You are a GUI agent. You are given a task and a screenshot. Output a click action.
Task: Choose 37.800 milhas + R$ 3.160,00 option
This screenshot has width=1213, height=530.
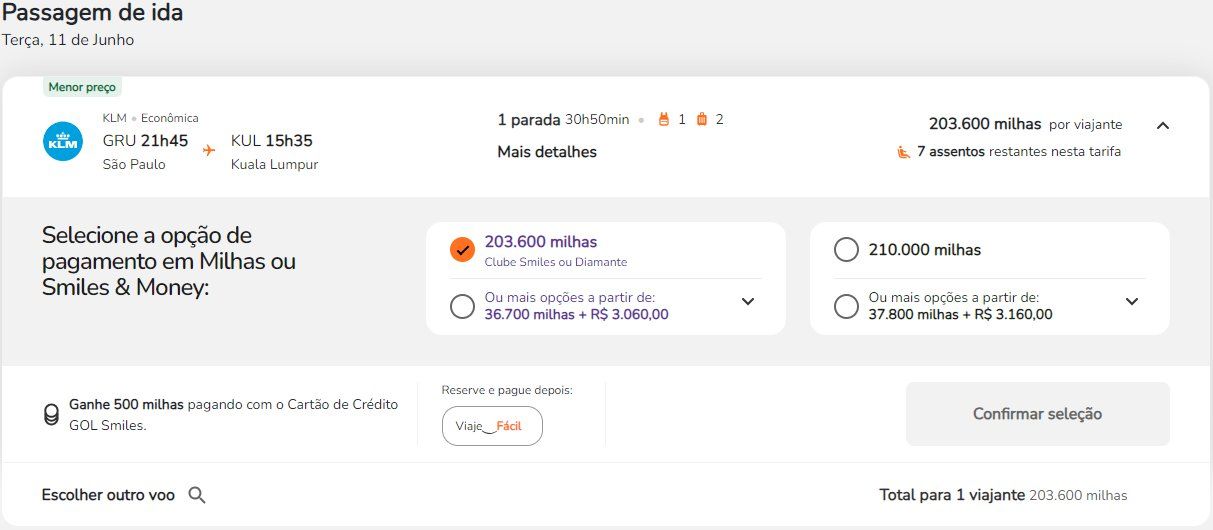pyautogui.click(x=846, y=306)
